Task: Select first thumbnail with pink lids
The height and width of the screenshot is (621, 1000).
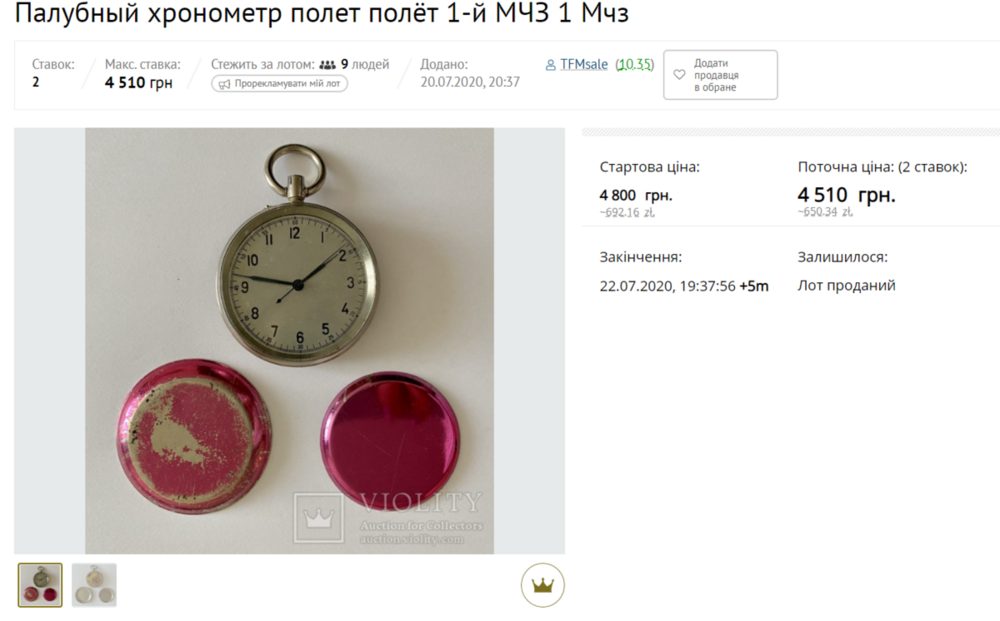Action: [40, 585]
